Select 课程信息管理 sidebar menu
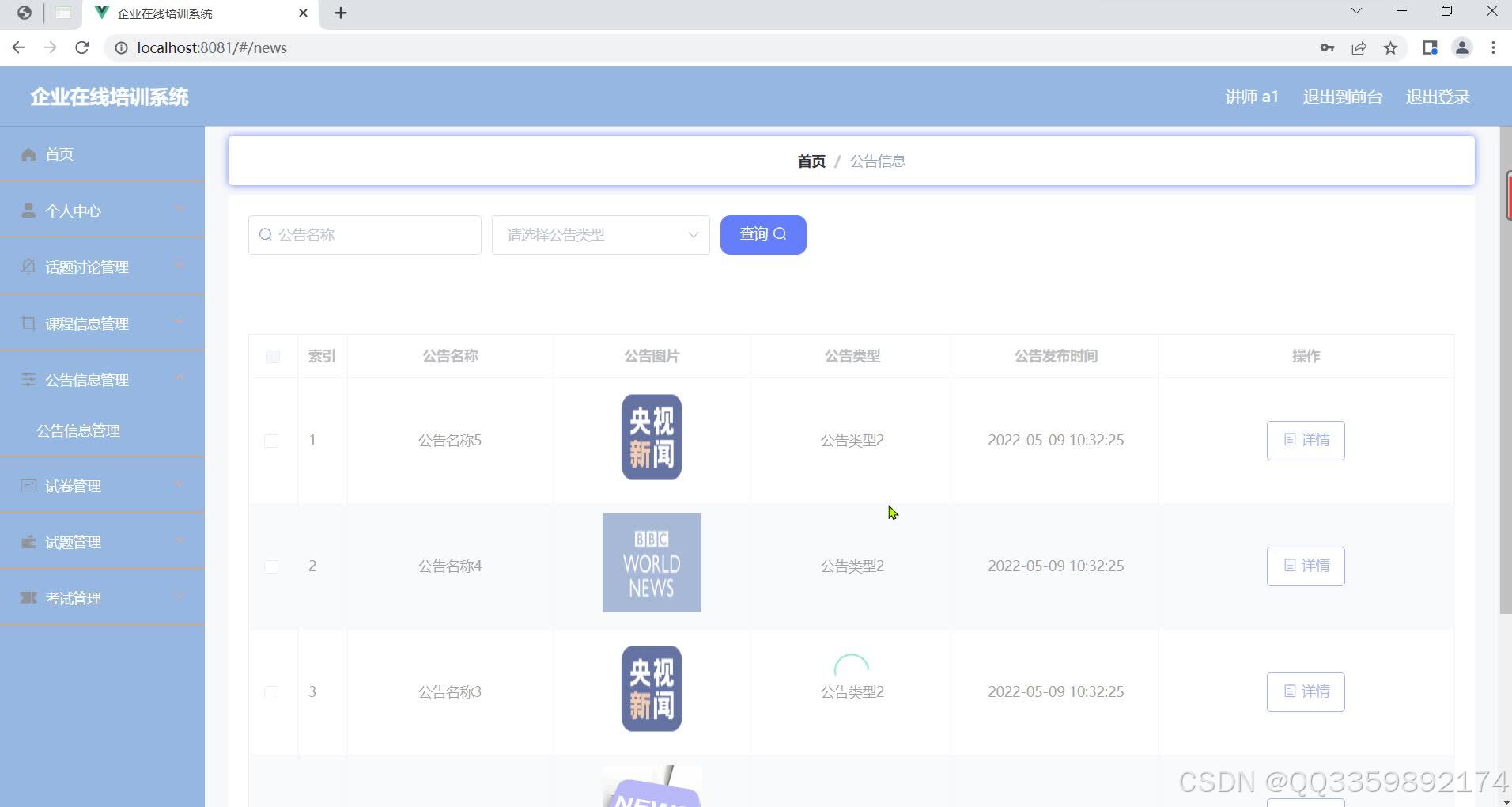 coord(102,323)
